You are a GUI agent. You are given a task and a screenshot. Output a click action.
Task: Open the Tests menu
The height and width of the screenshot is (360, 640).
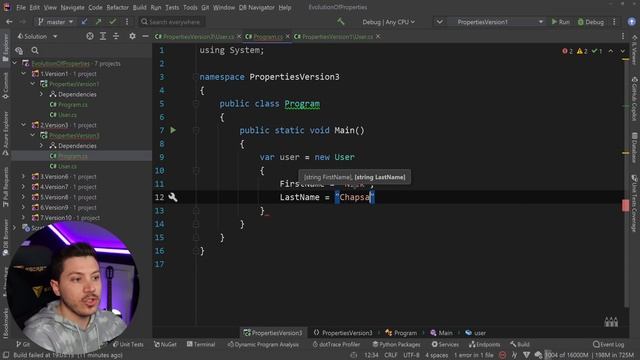(172, 7)
